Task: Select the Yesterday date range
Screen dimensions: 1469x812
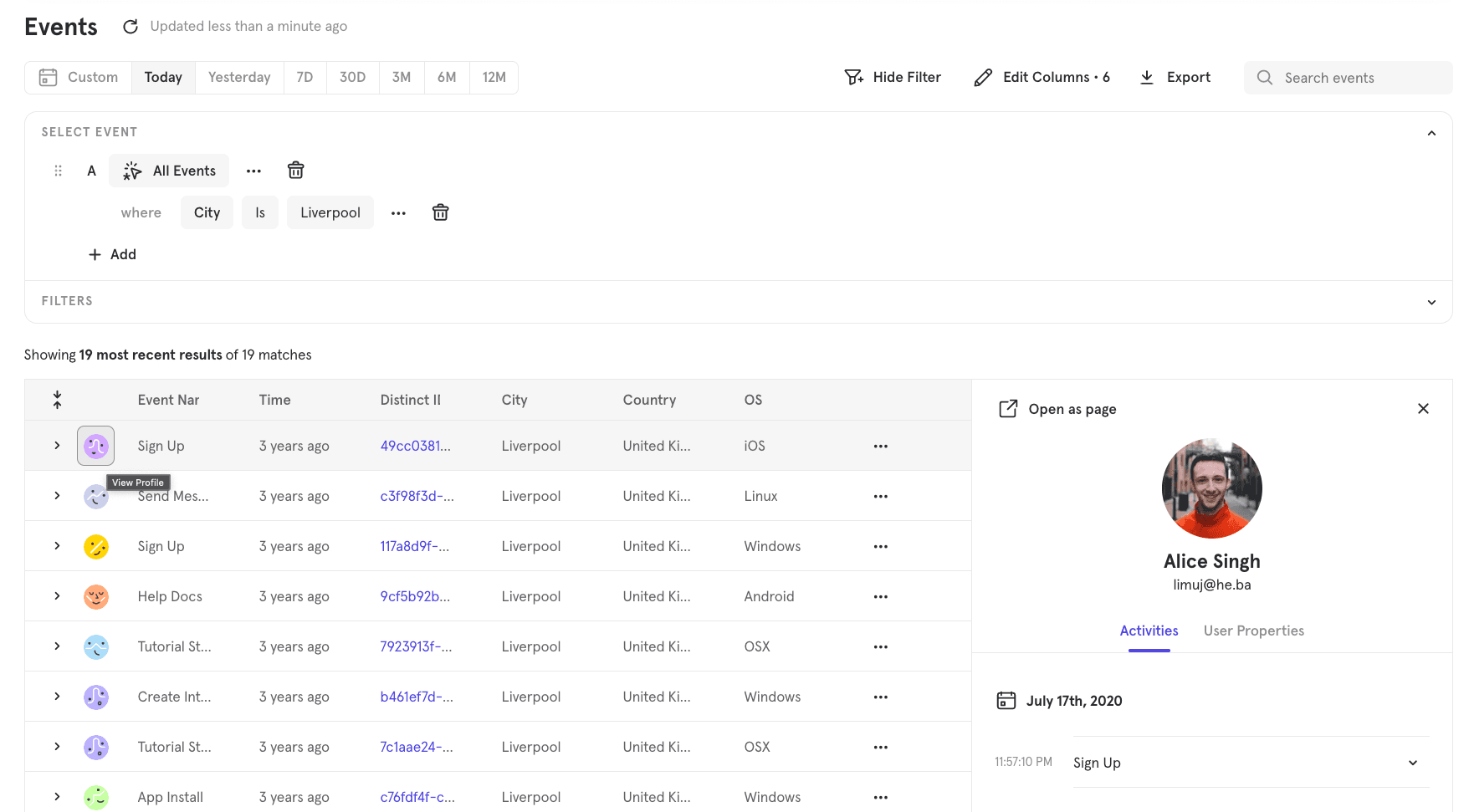Action: (239, 77)
